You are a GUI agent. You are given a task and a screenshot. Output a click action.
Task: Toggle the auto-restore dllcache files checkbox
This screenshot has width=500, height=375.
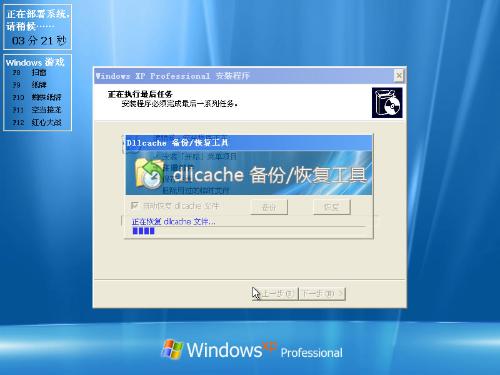[135, 205]
